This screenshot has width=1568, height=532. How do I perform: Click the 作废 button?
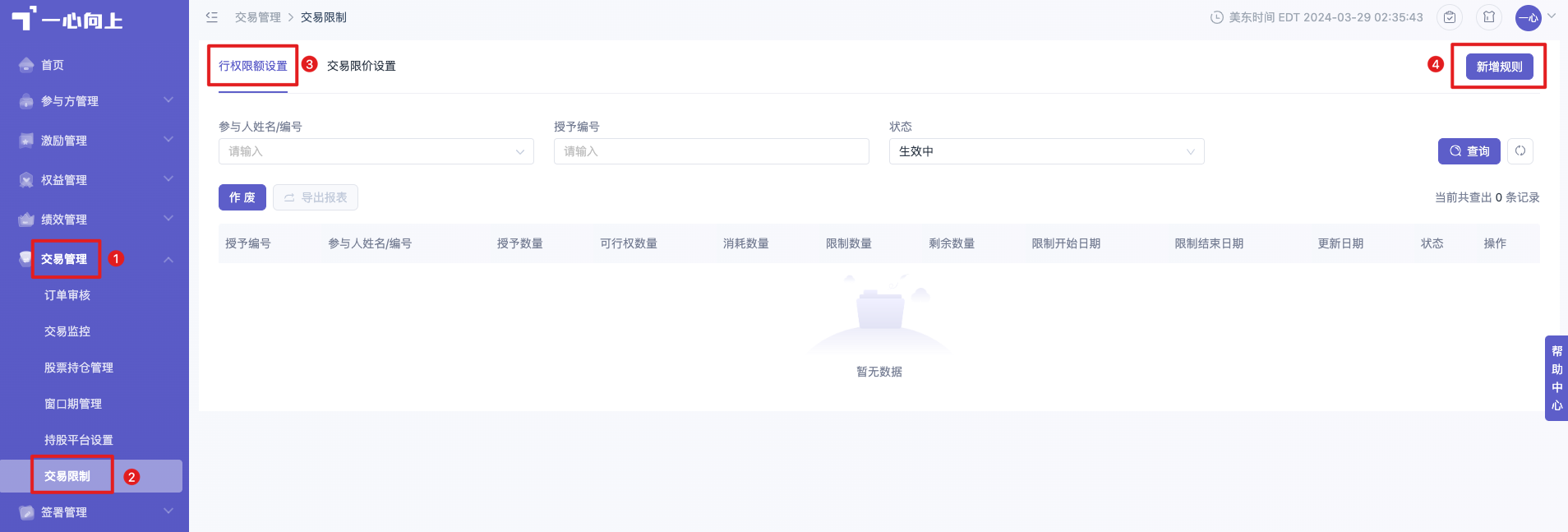click(242, 197)
